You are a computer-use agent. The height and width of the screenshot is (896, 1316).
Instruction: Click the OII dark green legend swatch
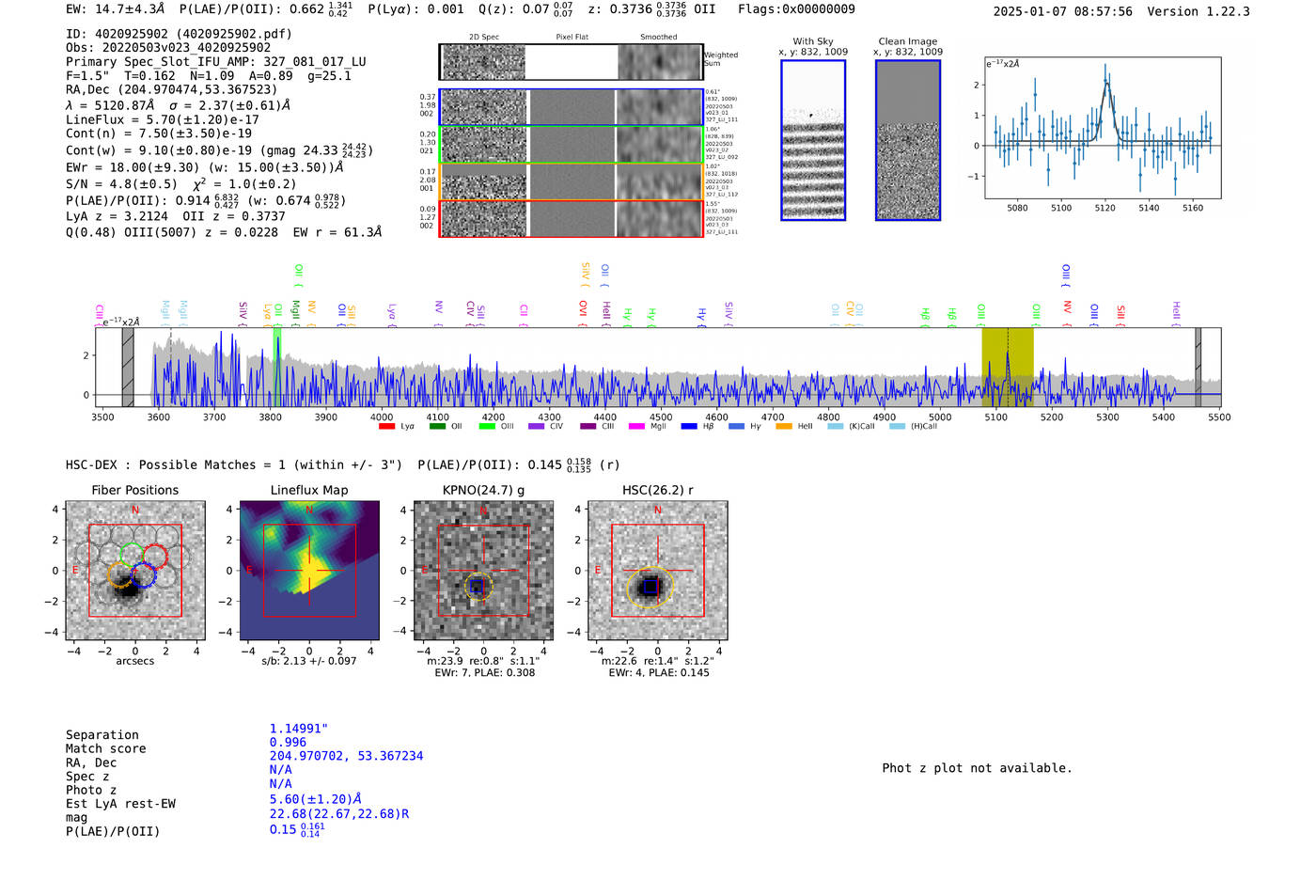pyautogui.click(x=437, y=427)
